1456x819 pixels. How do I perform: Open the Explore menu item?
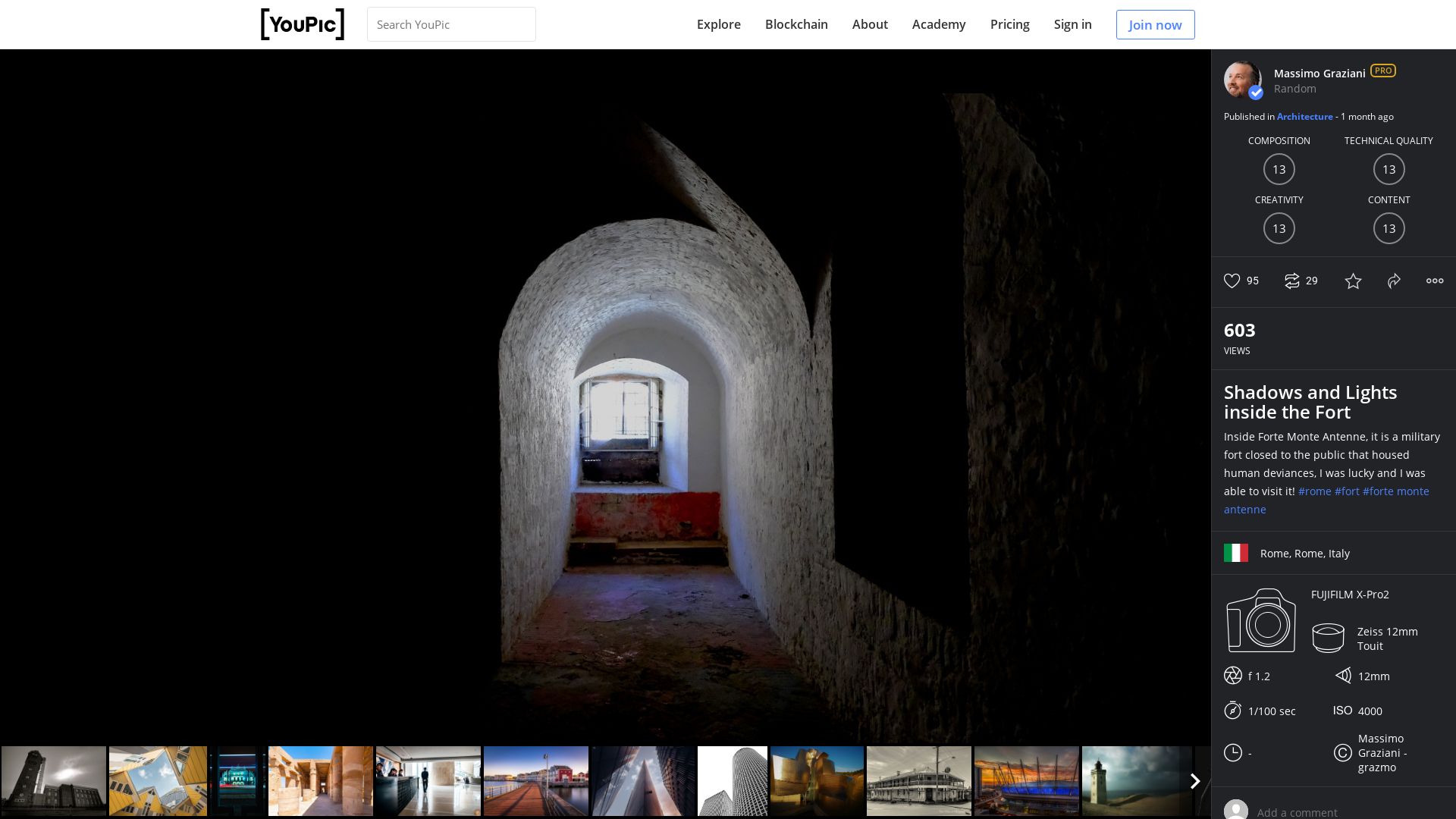tap(718, 24)
